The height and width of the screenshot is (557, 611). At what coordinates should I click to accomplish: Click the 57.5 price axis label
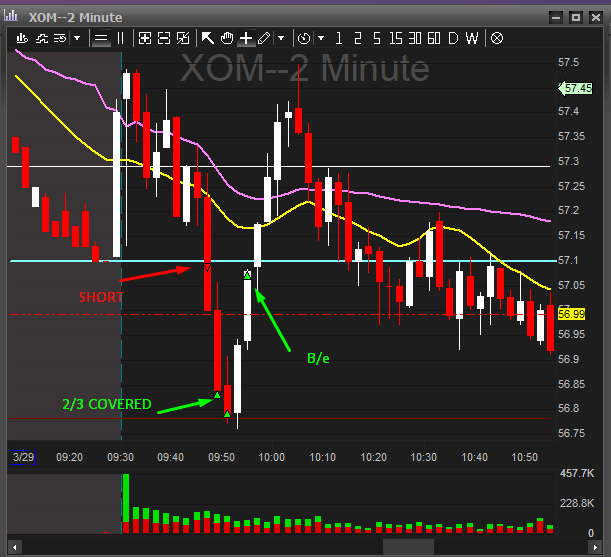(569, 62)
